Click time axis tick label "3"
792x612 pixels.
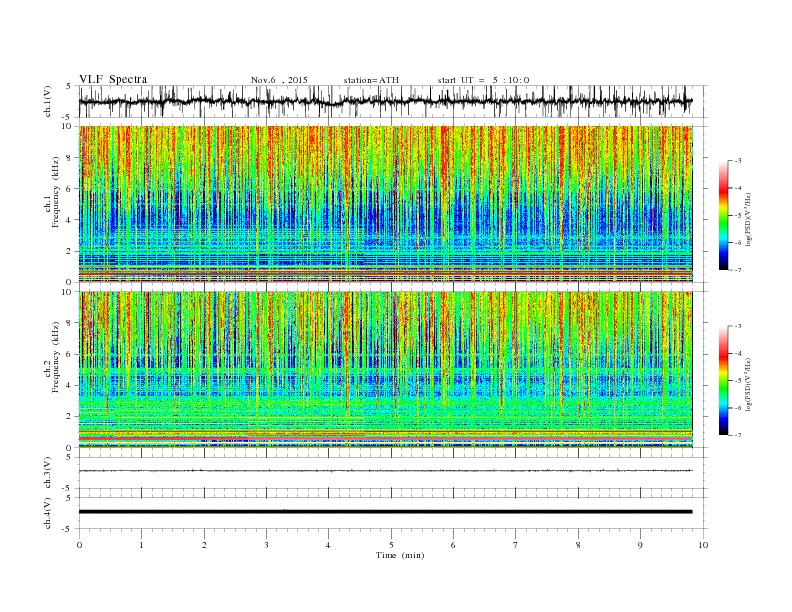(266, 545)
